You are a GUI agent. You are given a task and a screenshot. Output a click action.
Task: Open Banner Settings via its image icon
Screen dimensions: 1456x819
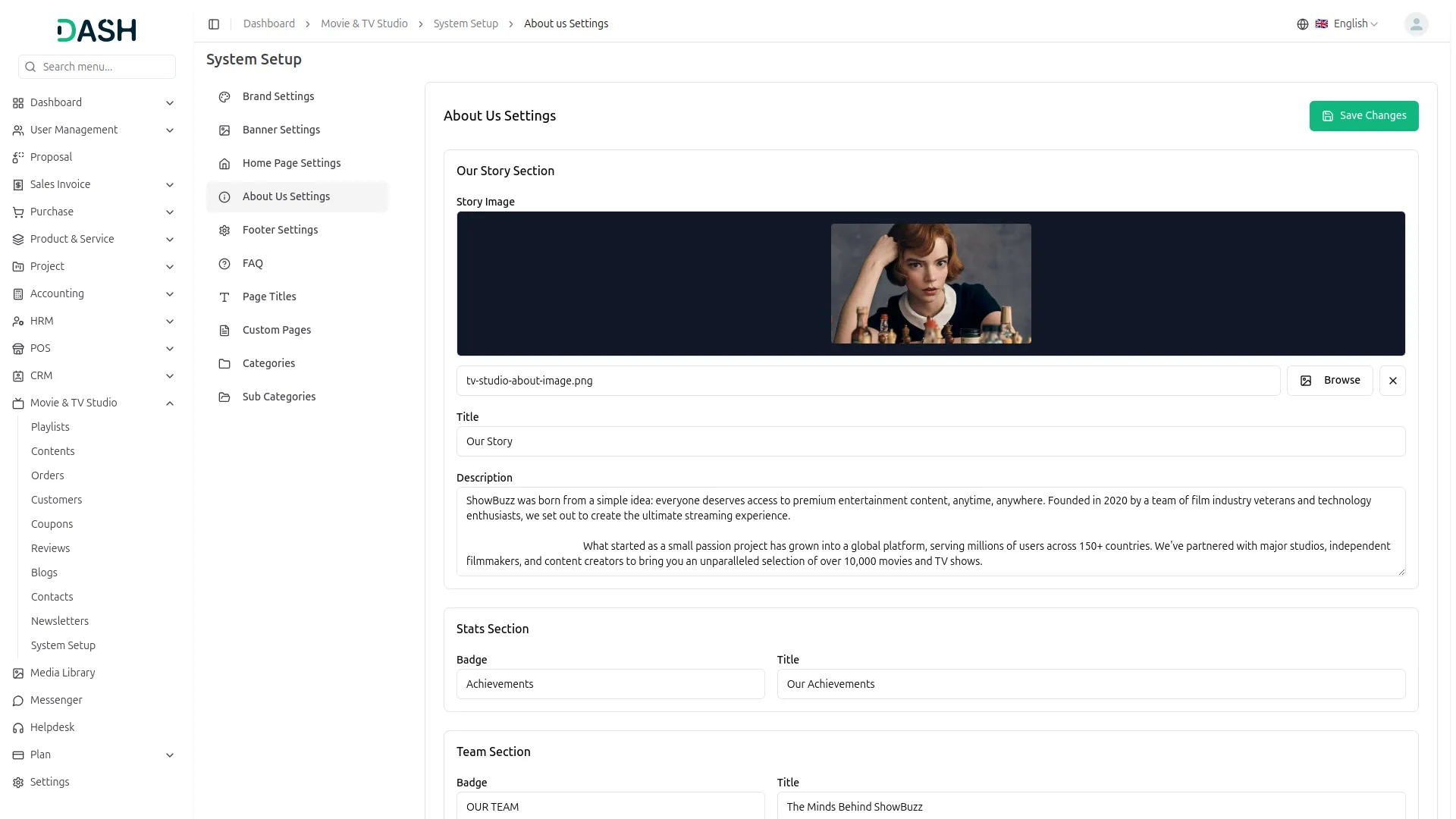pos(224,130)
